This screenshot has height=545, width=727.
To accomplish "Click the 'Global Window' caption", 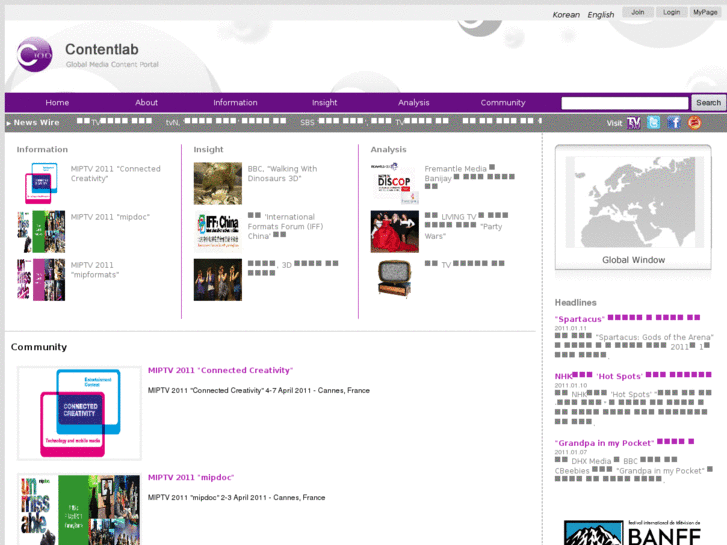I will 633,260.
